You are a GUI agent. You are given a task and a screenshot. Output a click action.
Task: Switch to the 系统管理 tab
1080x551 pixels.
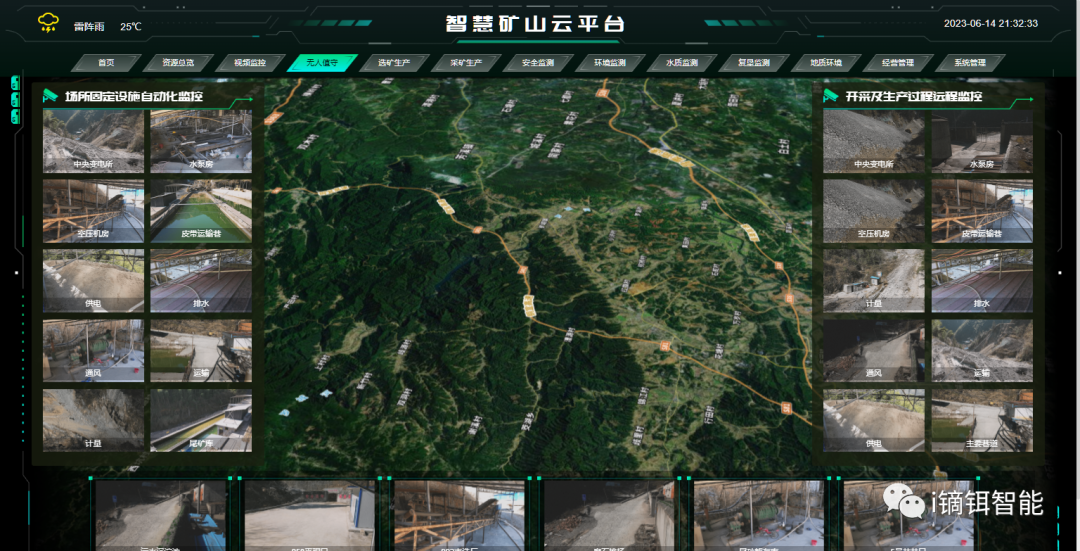[x=969, y=63]
